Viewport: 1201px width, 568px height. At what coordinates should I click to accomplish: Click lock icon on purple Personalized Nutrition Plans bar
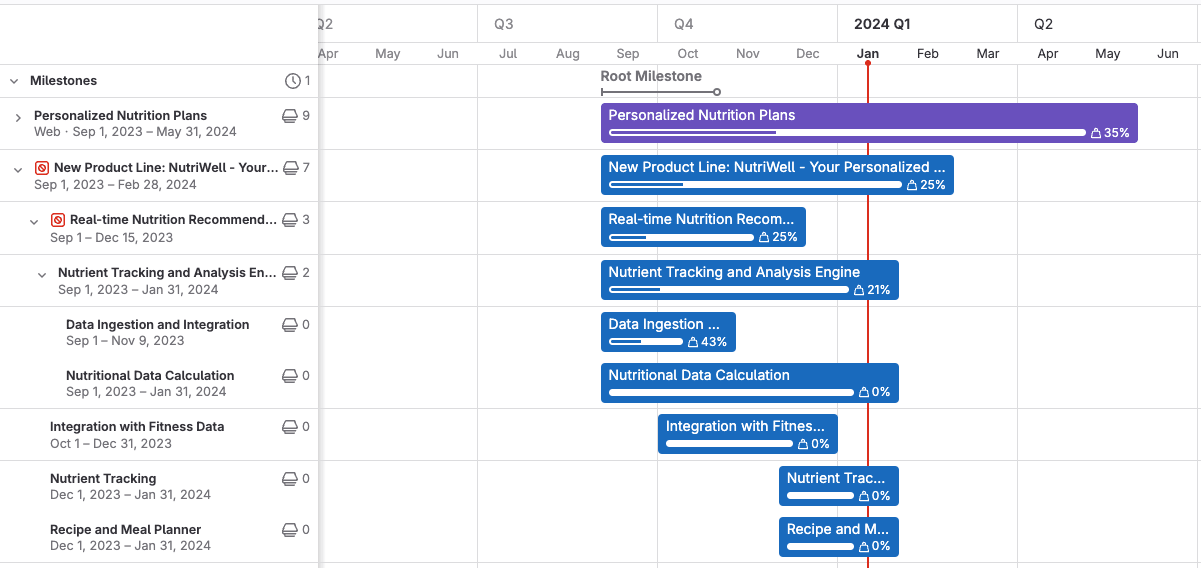click(1095, 133)
